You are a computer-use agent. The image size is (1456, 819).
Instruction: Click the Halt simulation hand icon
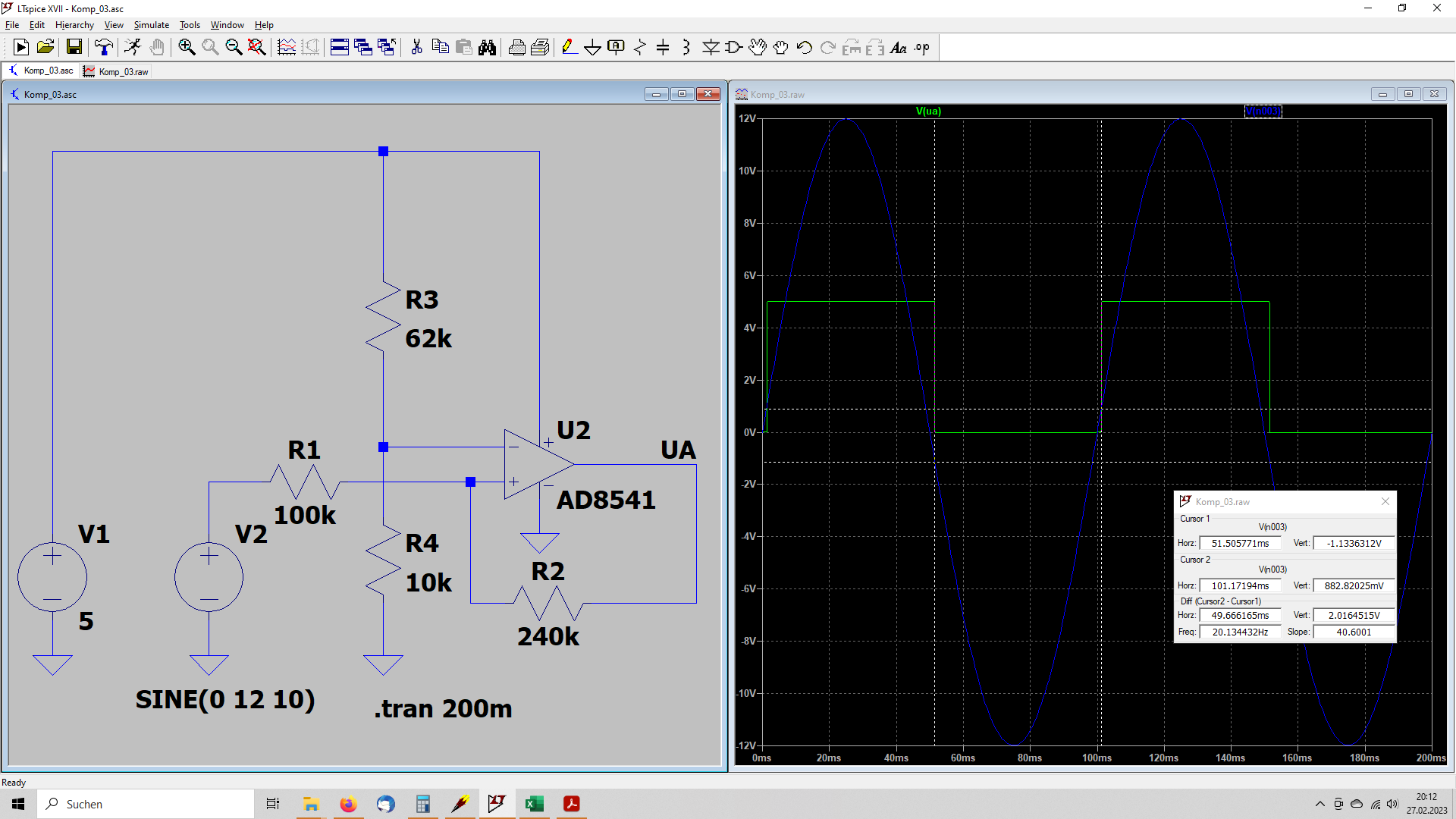click(157, 48)
